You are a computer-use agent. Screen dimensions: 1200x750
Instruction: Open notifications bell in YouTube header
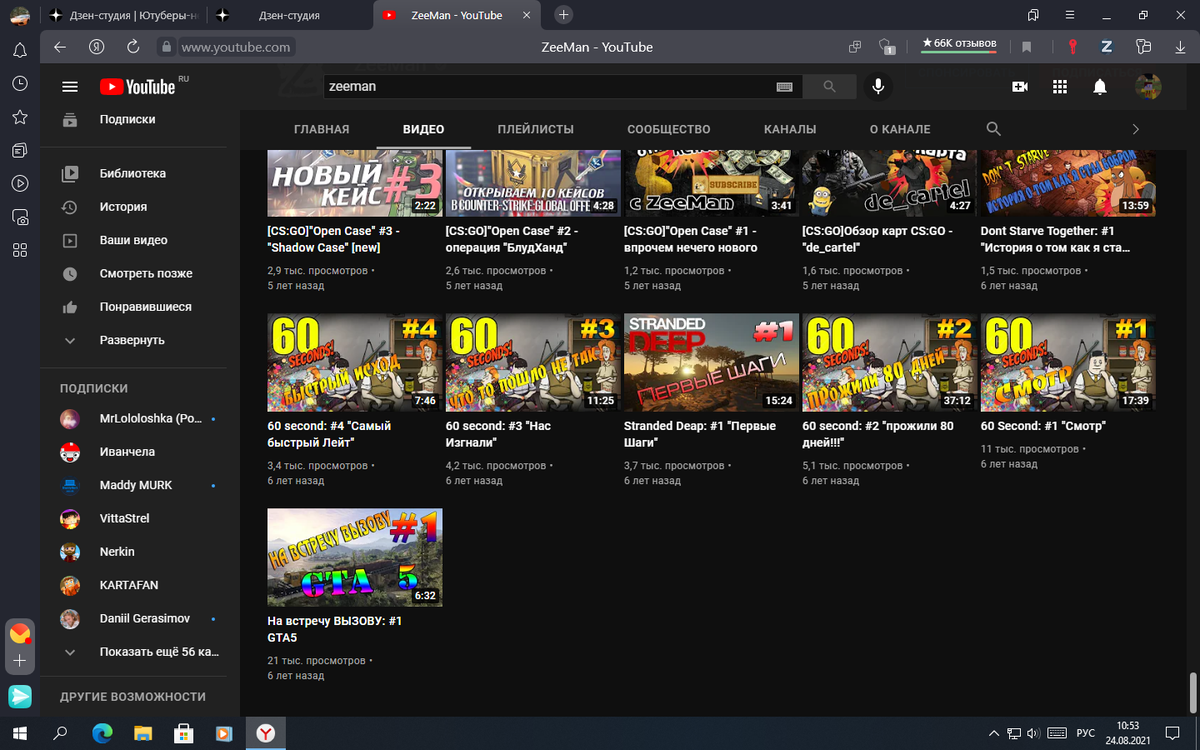[1100, 87]
